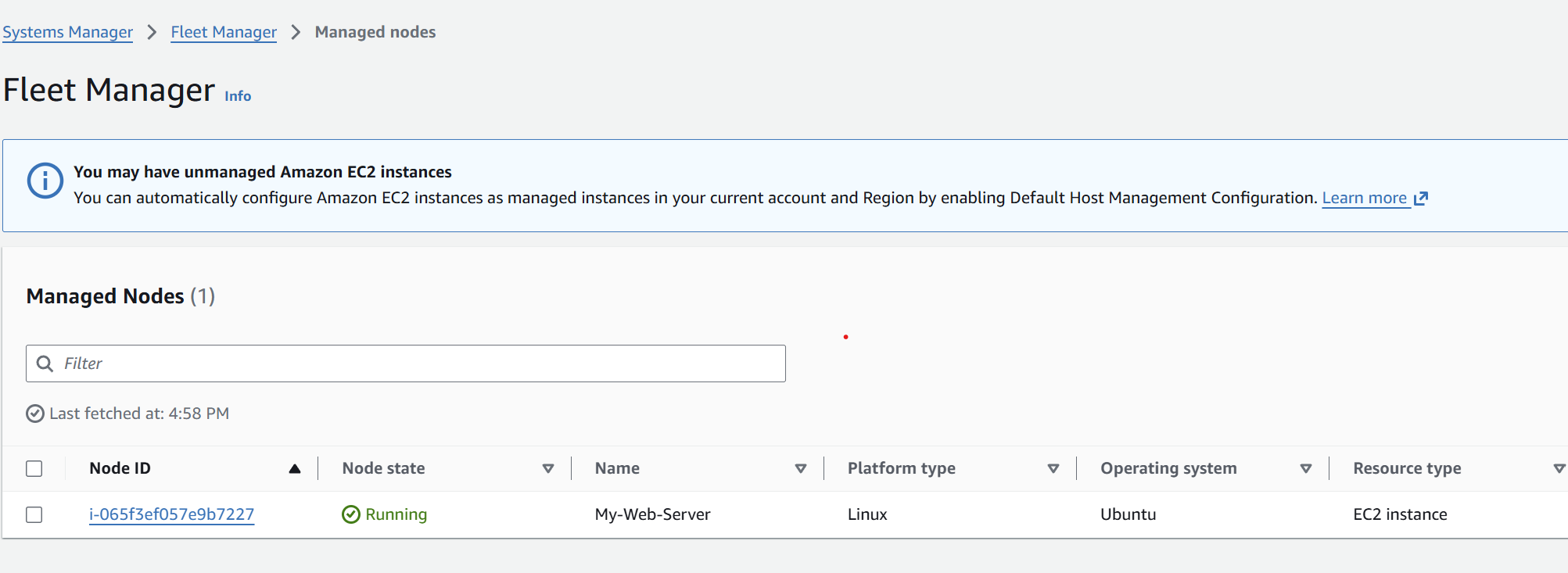The image size is (1568, 573).
Task: Click the external link icon beside Learn more
Action: (x=1421, y=199)
